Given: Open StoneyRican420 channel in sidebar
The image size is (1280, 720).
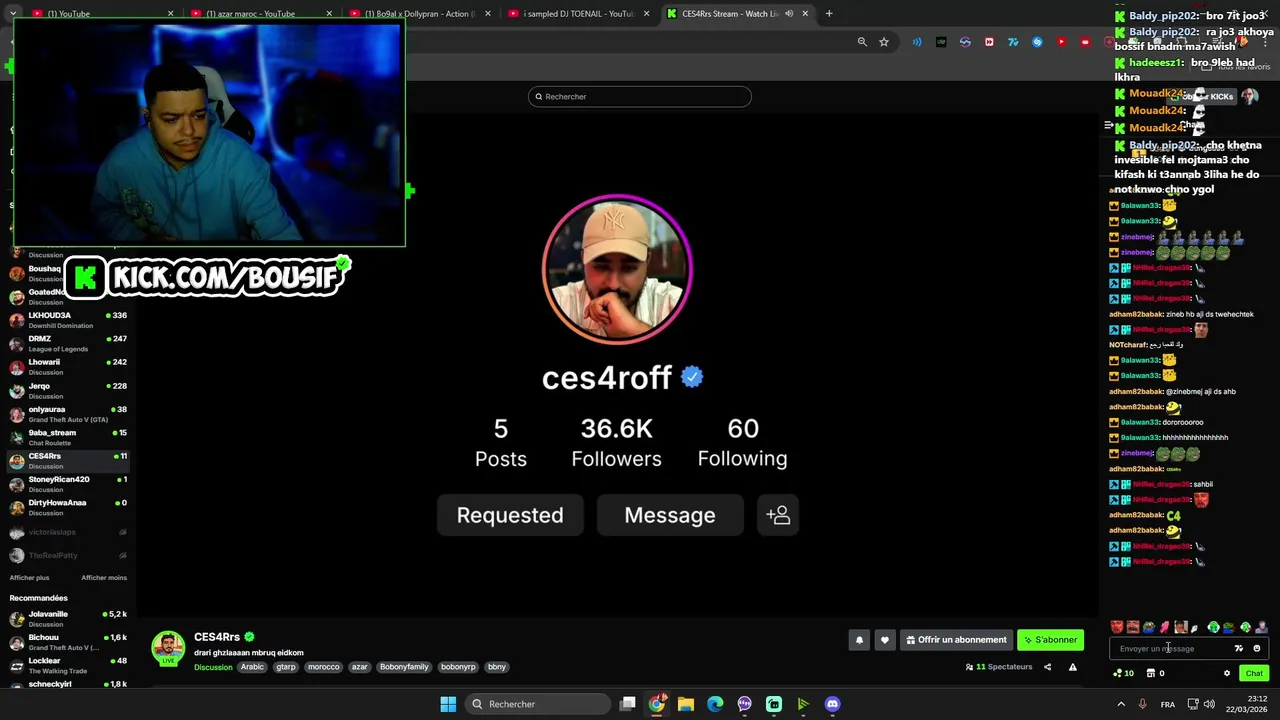Looking at the screenshot, I should [68, 484].
